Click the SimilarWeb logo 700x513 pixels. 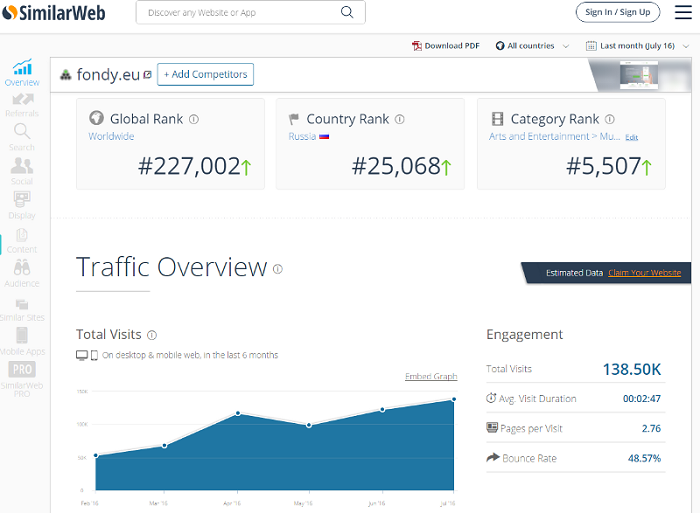point(54,13)
